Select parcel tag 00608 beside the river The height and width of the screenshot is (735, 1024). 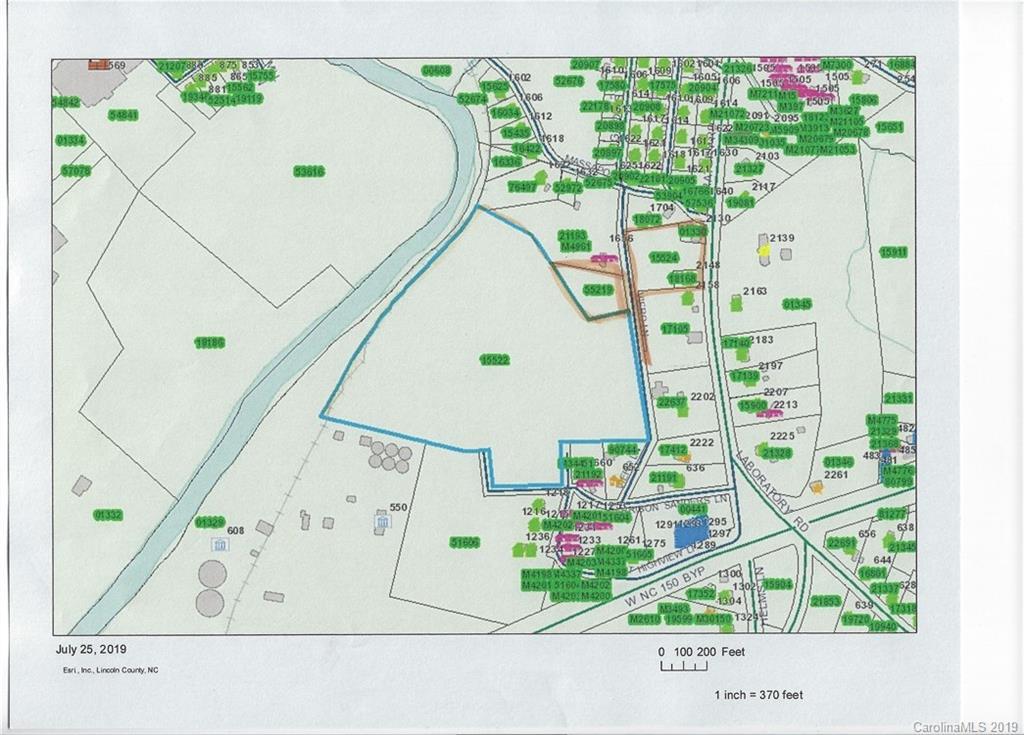coord(436,70)
